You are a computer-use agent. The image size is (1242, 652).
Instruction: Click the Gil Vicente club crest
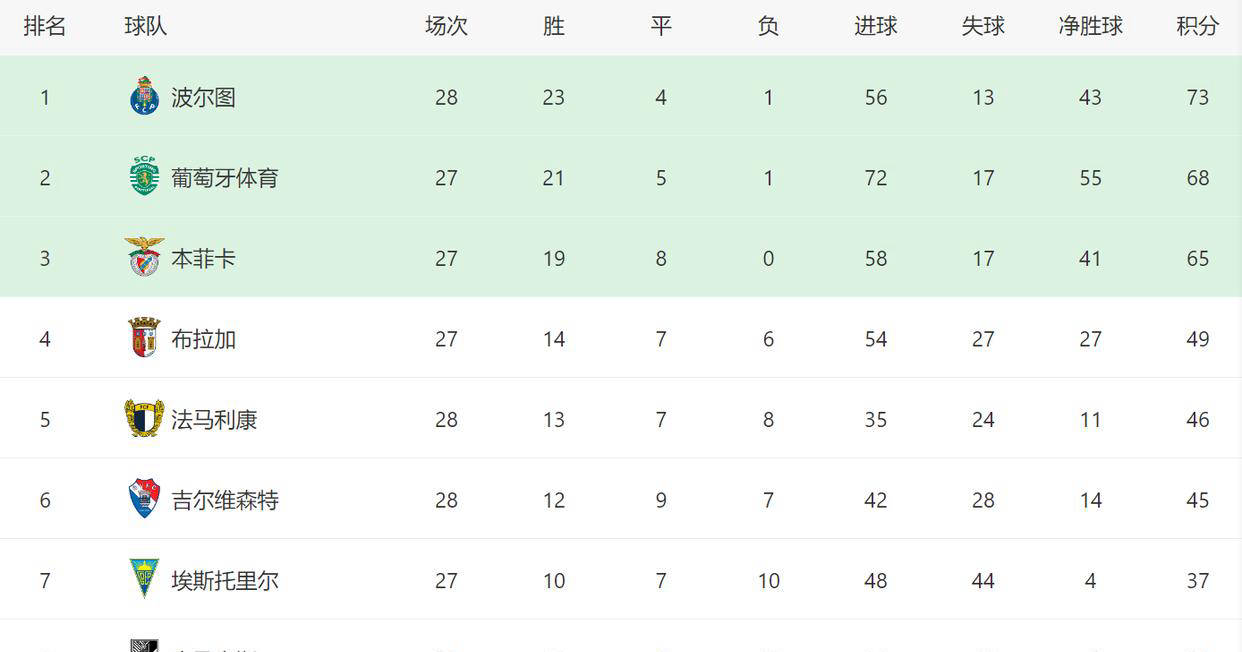click(x=145, y=499)
